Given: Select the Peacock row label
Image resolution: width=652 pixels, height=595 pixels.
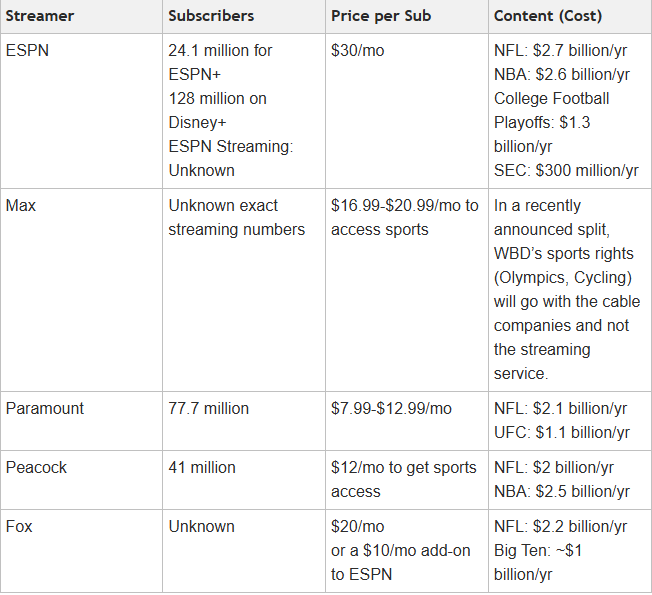Looking at the screenshot, I should (x=36, y=467).
